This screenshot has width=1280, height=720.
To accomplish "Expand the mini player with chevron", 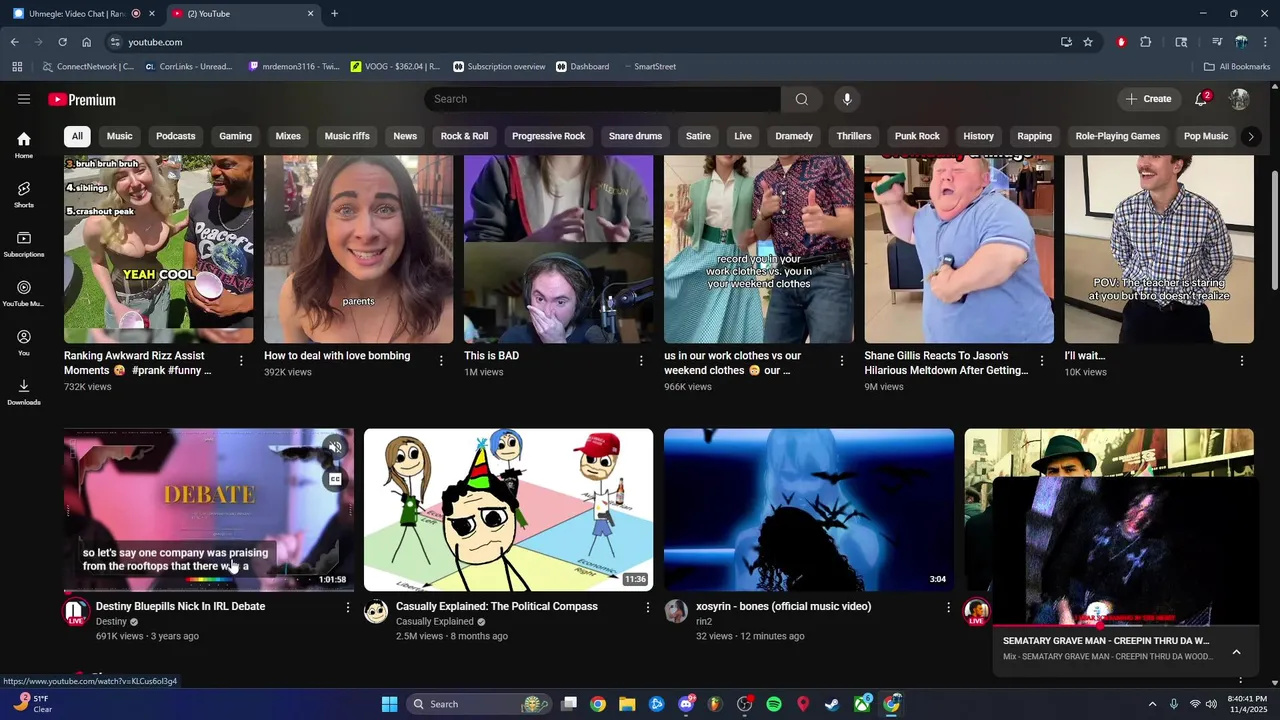I will [x=1236, y=652].
